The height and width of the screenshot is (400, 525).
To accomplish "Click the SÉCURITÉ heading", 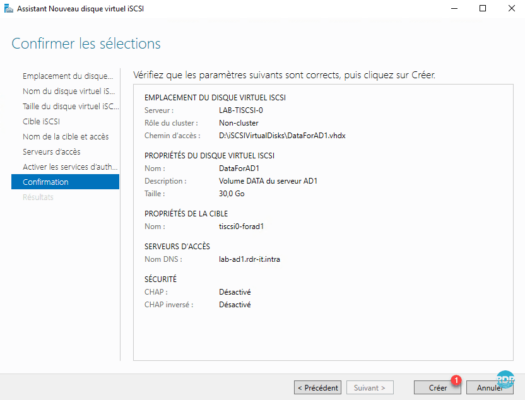I will (160, 279).
